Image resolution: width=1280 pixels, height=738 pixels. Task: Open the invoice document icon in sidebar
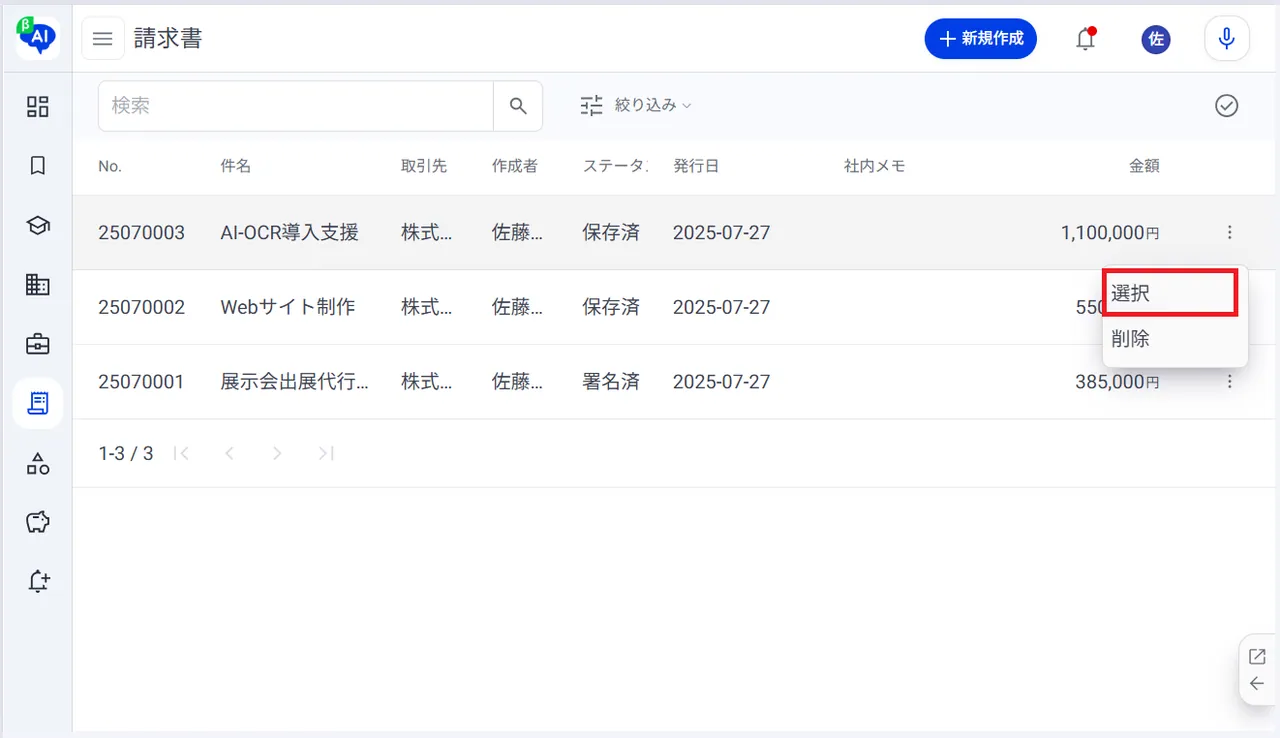pyautogui.click(x=37, y=403)
